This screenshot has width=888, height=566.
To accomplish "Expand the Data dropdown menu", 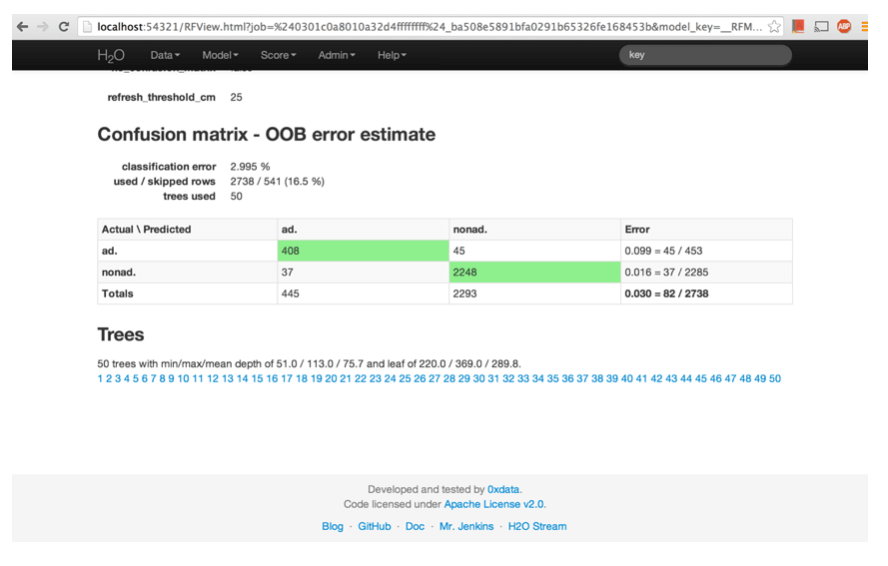I will [x=165, y=55].
